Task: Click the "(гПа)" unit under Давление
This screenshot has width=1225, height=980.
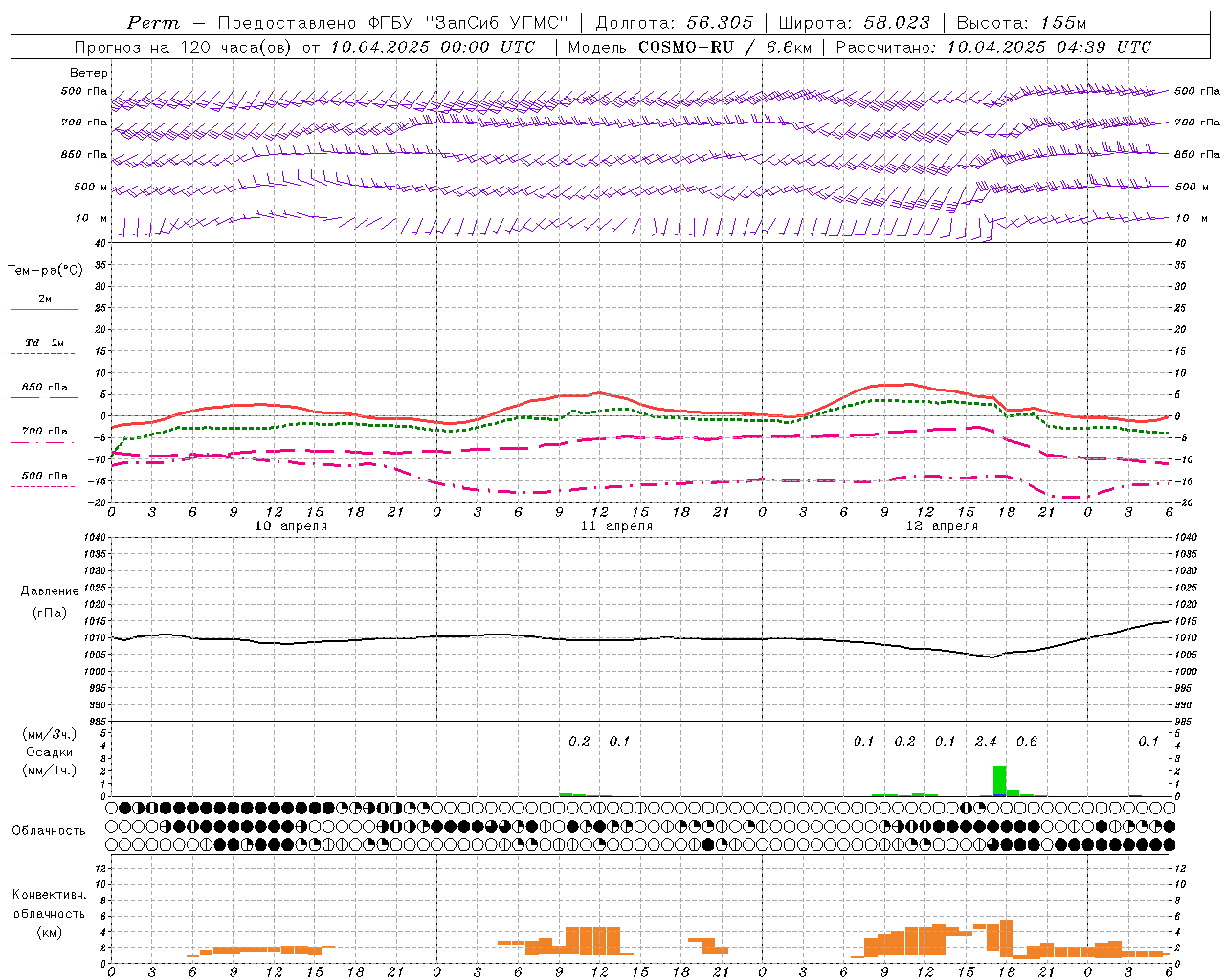Action: 50,613
